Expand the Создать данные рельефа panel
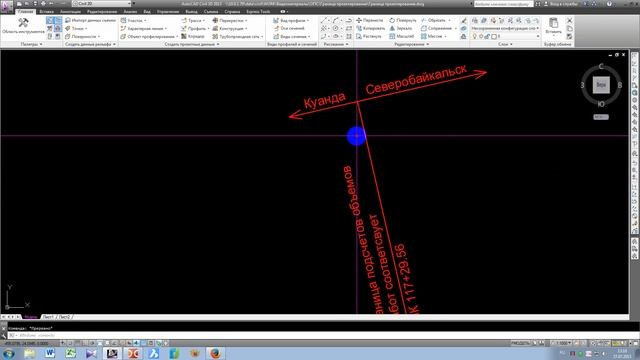The height and width of the screenshot is (360, 640). tap(90, 44)
